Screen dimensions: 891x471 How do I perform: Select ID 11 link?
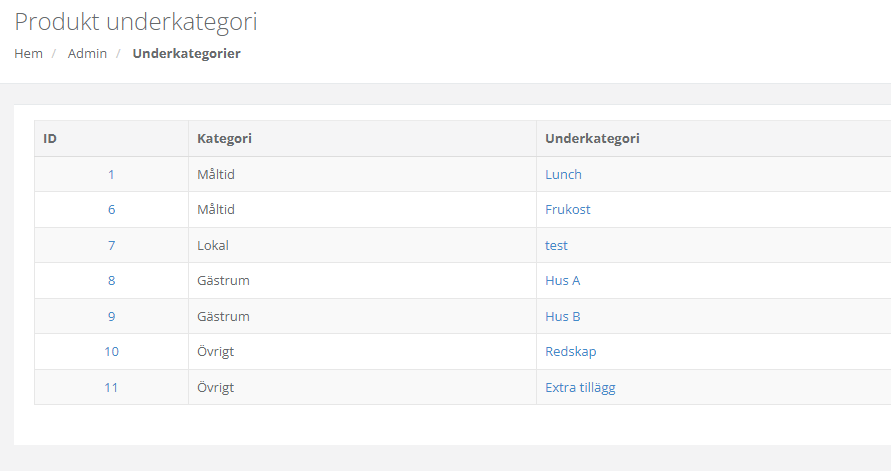point(111,388)
